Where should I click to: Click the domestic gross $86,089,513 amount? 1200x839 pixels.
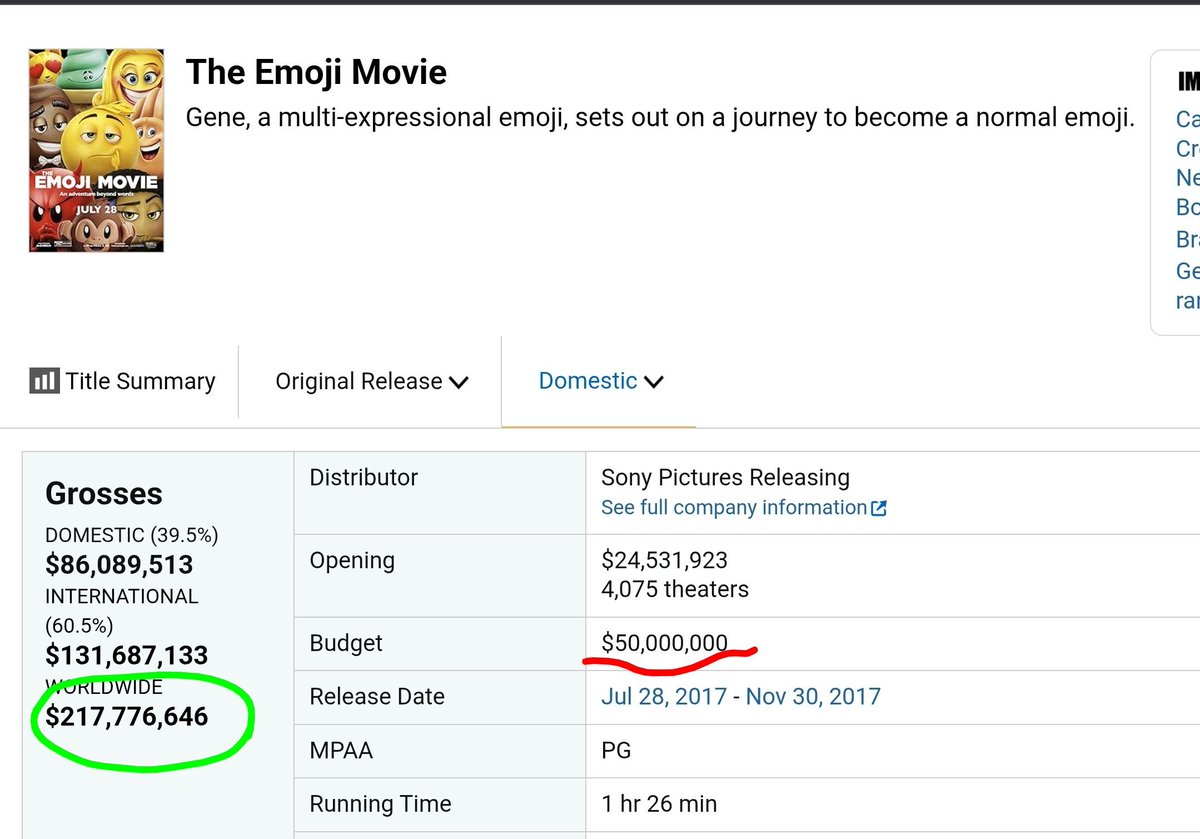pos(119,565)
